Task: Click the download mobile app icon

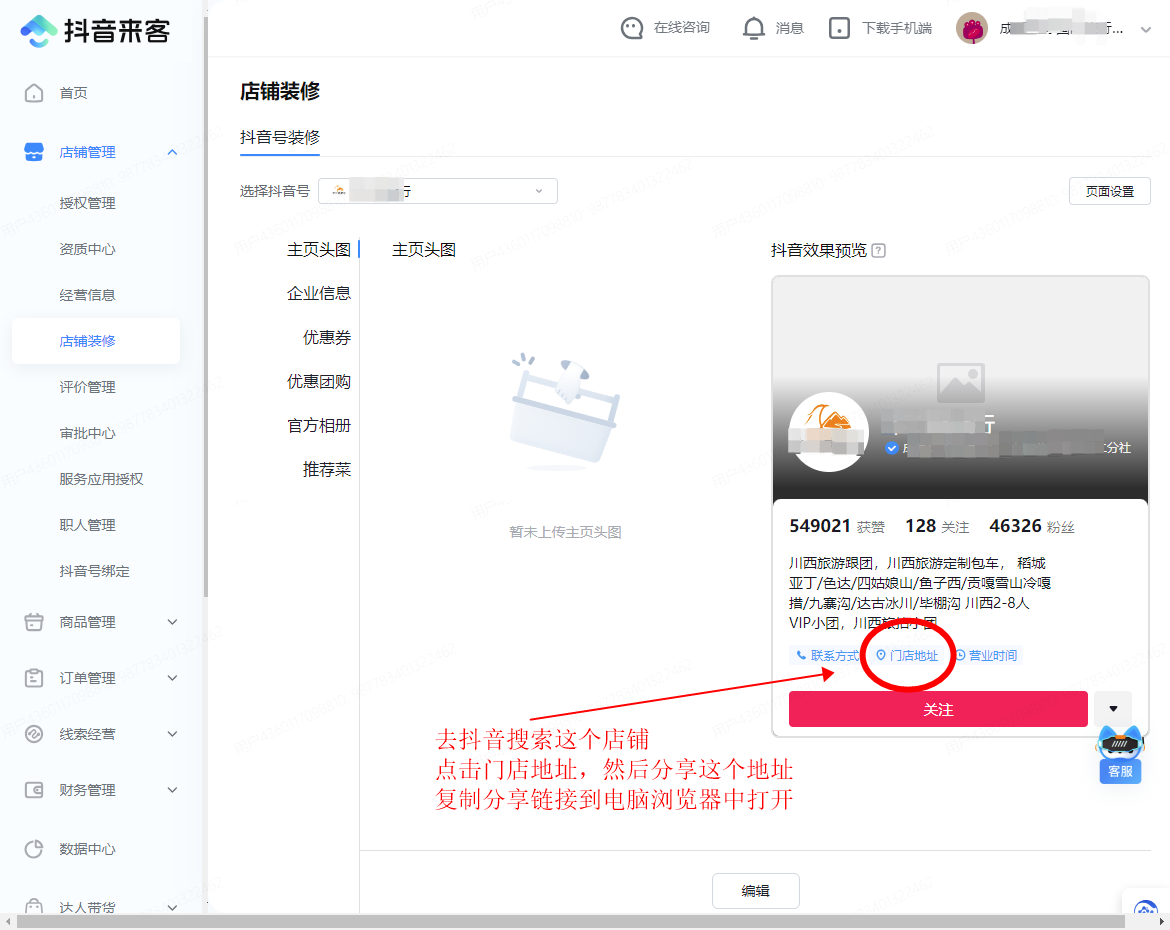Action: tap(840, 28)
